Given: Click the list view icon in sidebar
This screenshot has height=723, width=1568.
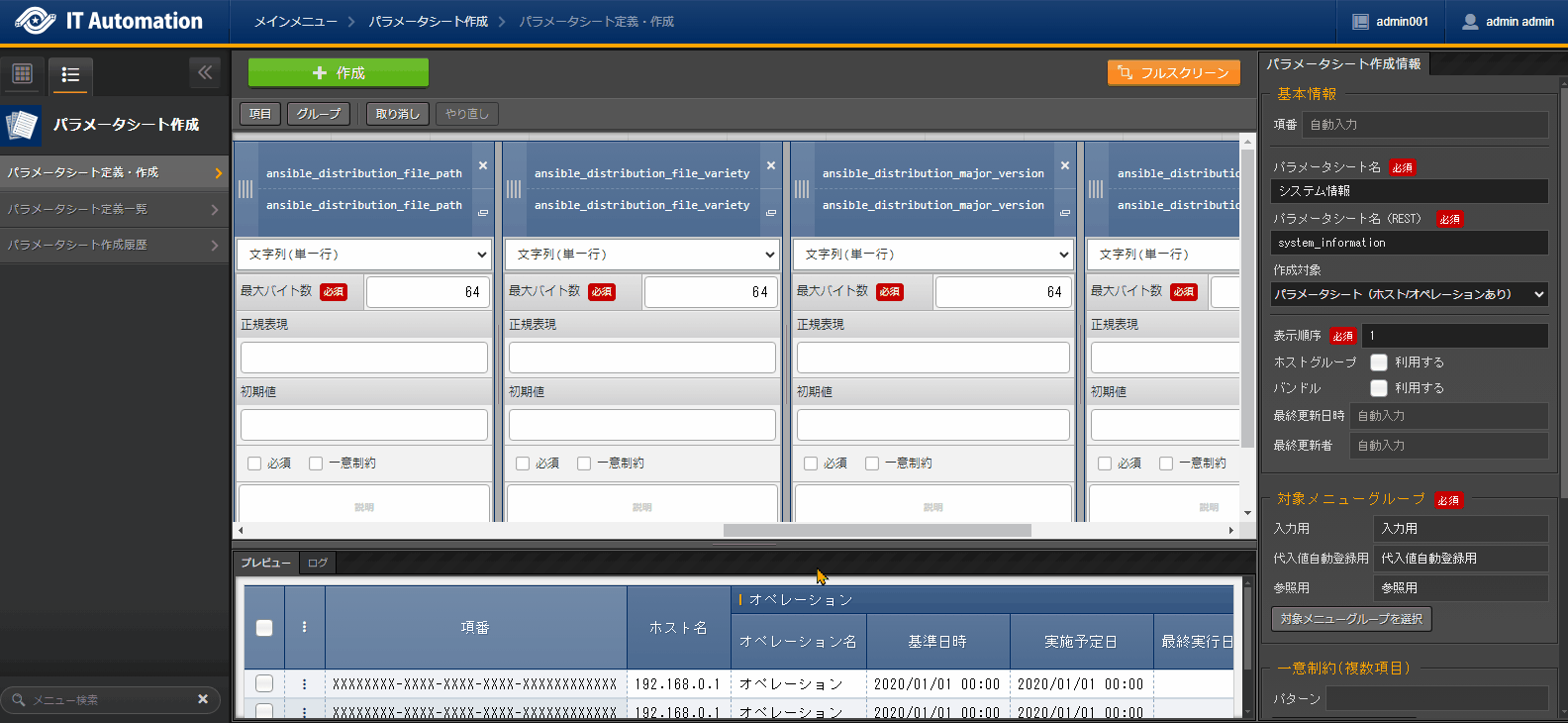Looking at the screenshot, I should tap(70, 74).
